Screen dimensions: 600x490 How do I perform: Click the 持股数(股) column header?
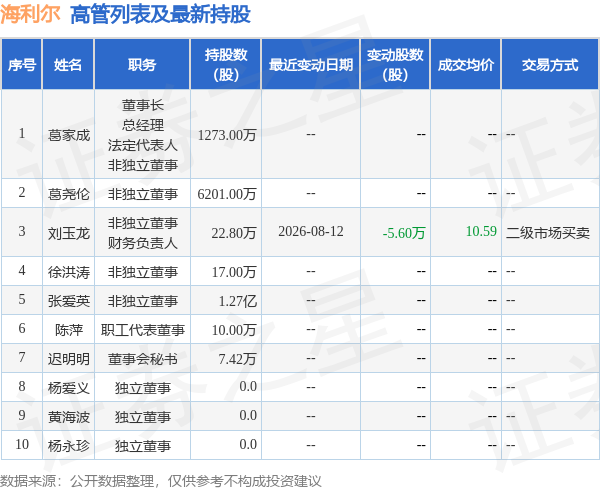click(226, 64)
